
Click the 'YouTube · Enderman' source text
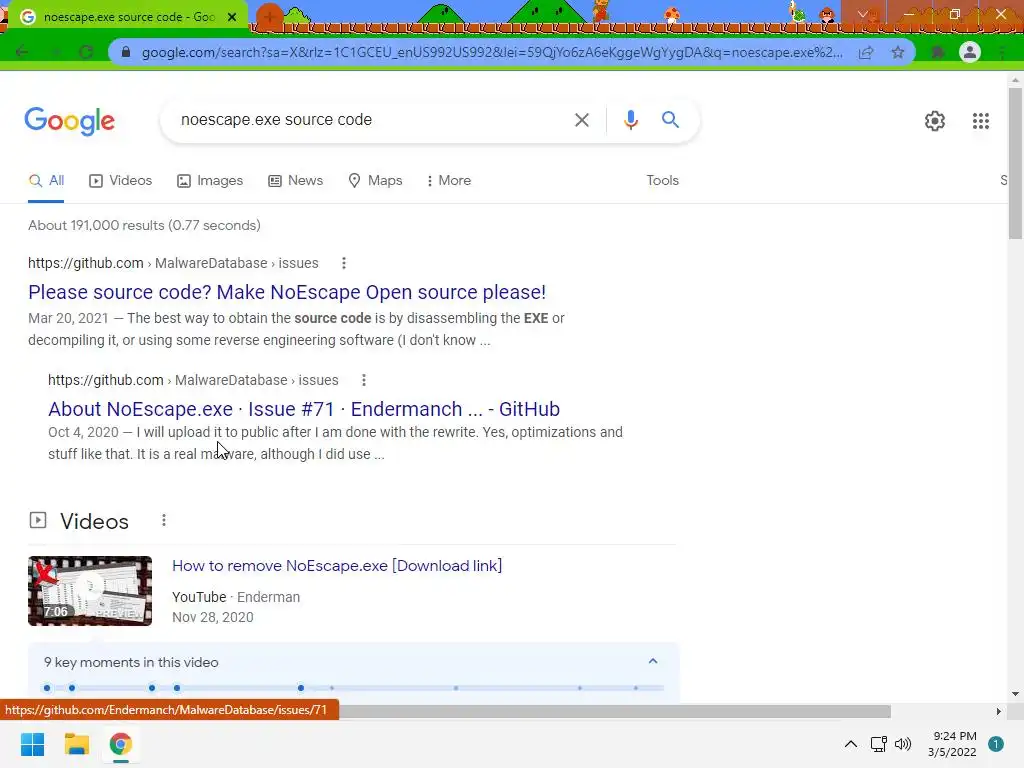point(236,597)
